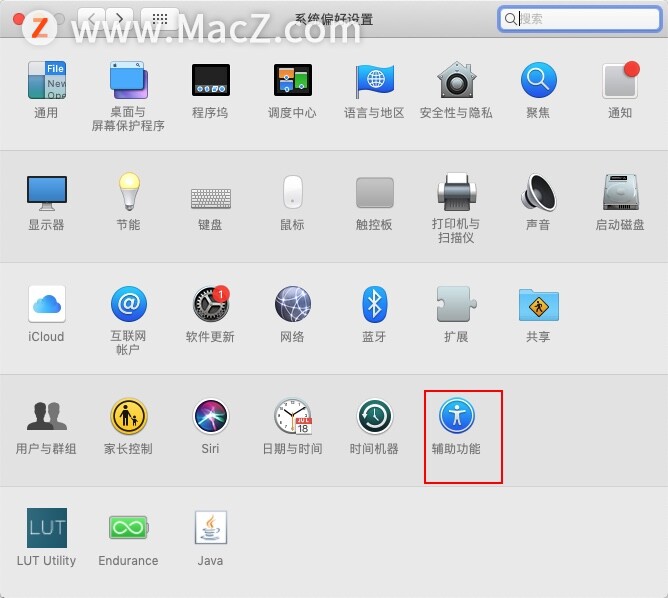Focus the 搜索 search field
This screenshot has width=668, height=598.
(579, 19)
